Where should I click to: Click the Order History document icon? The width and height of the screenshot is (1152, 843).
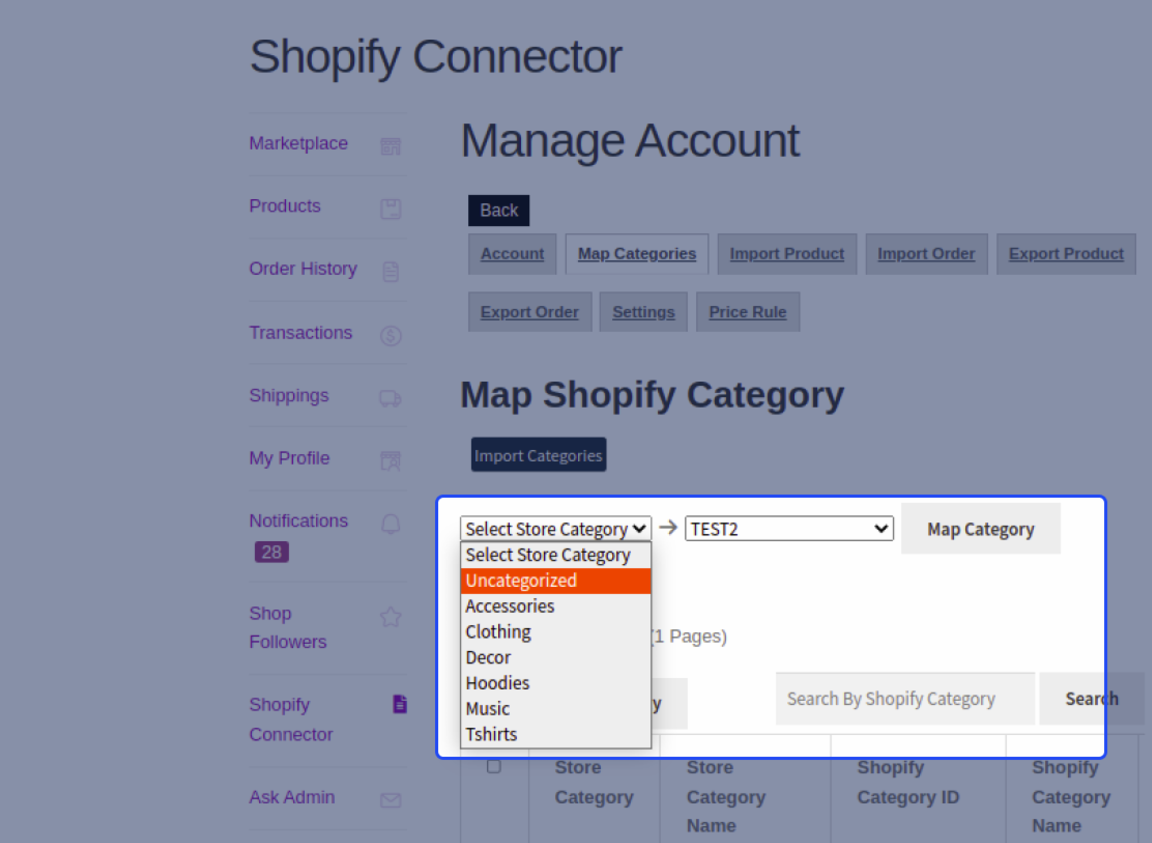[x=389, y=269]
